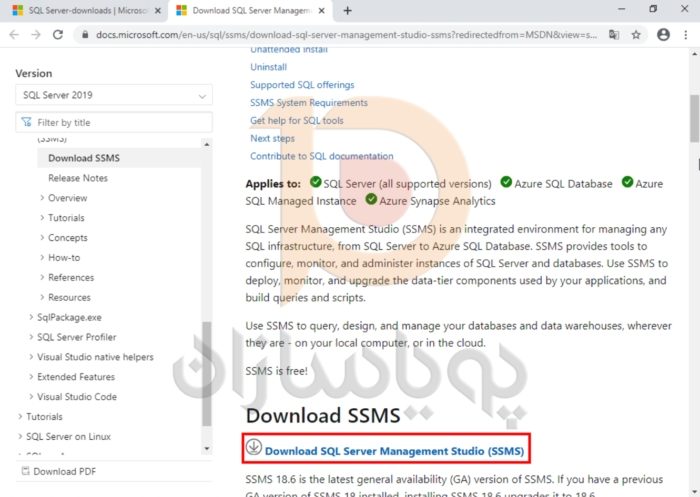Expand the SQL Server Profiler tree node
700x497 pixels.
(76, 337)
